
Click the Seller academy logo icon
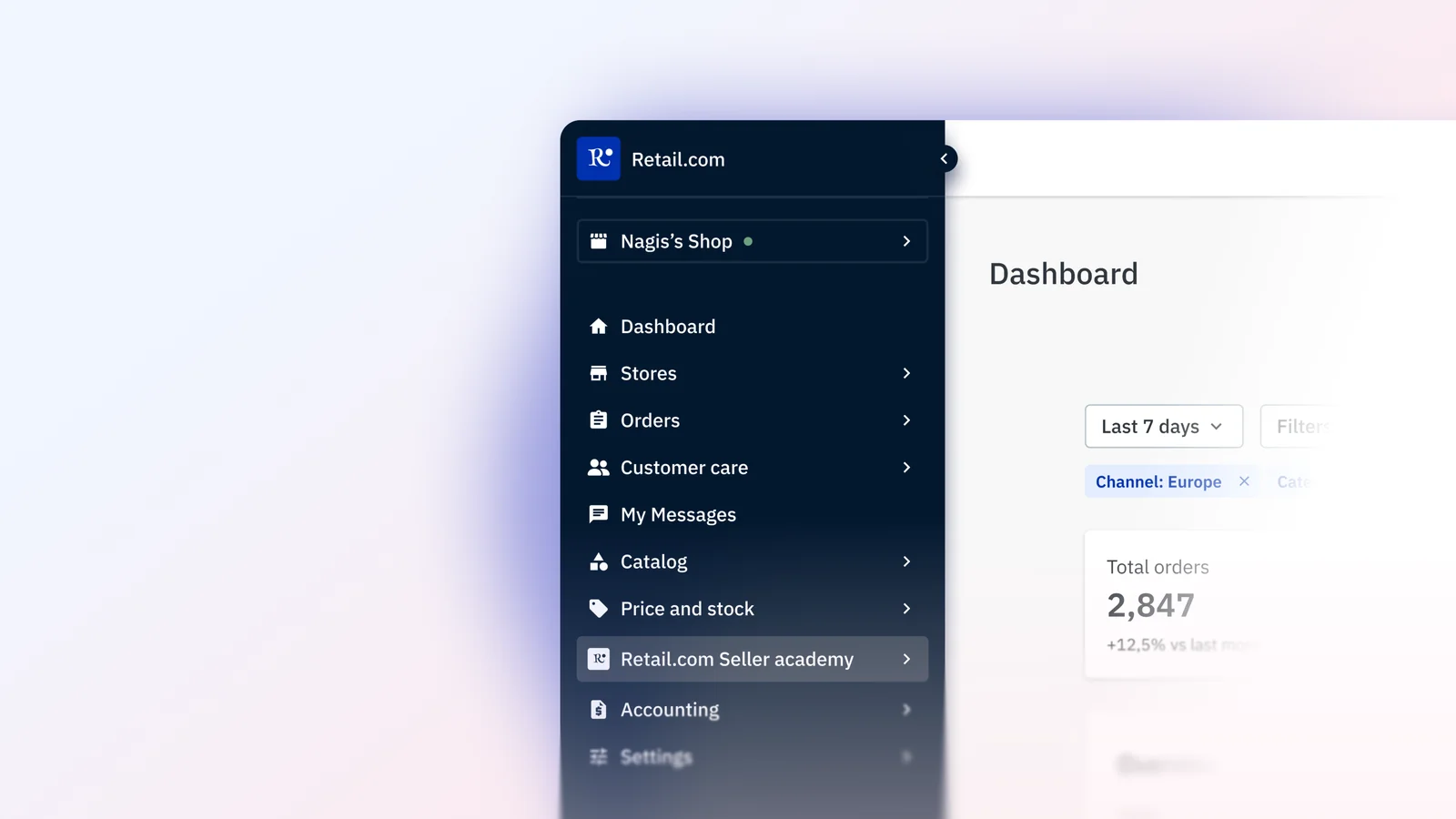pyautogui.click(x=599, y=659)
